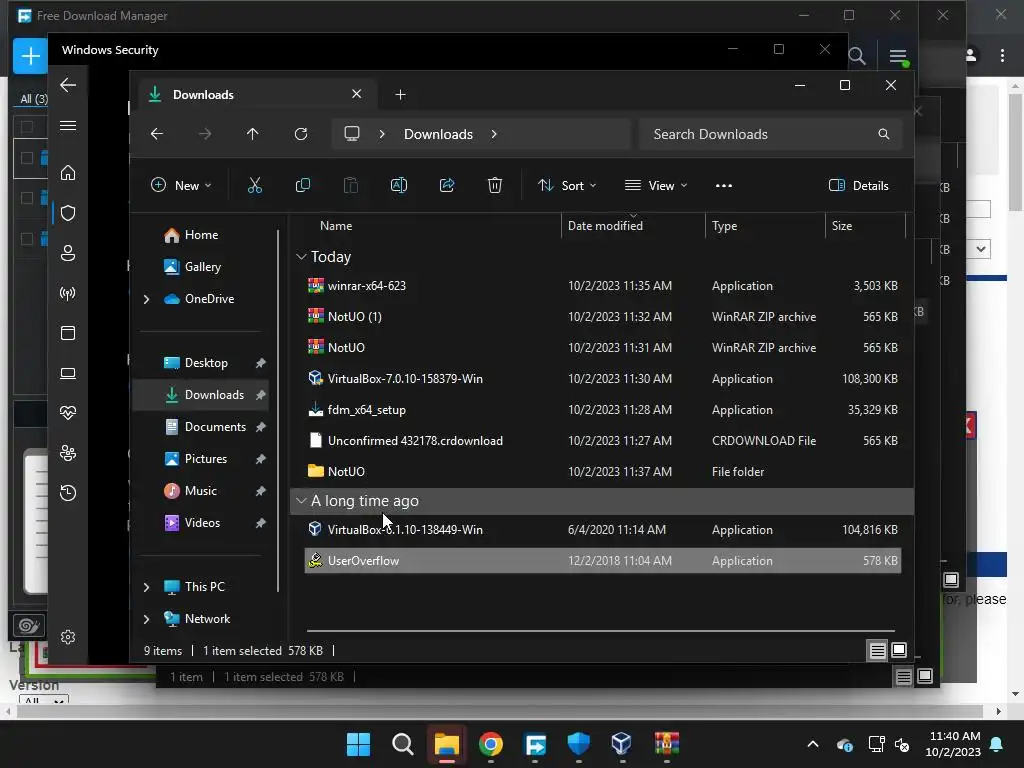
Task: Open Windows Start menu on taskbar
Action: coord(359,744)
